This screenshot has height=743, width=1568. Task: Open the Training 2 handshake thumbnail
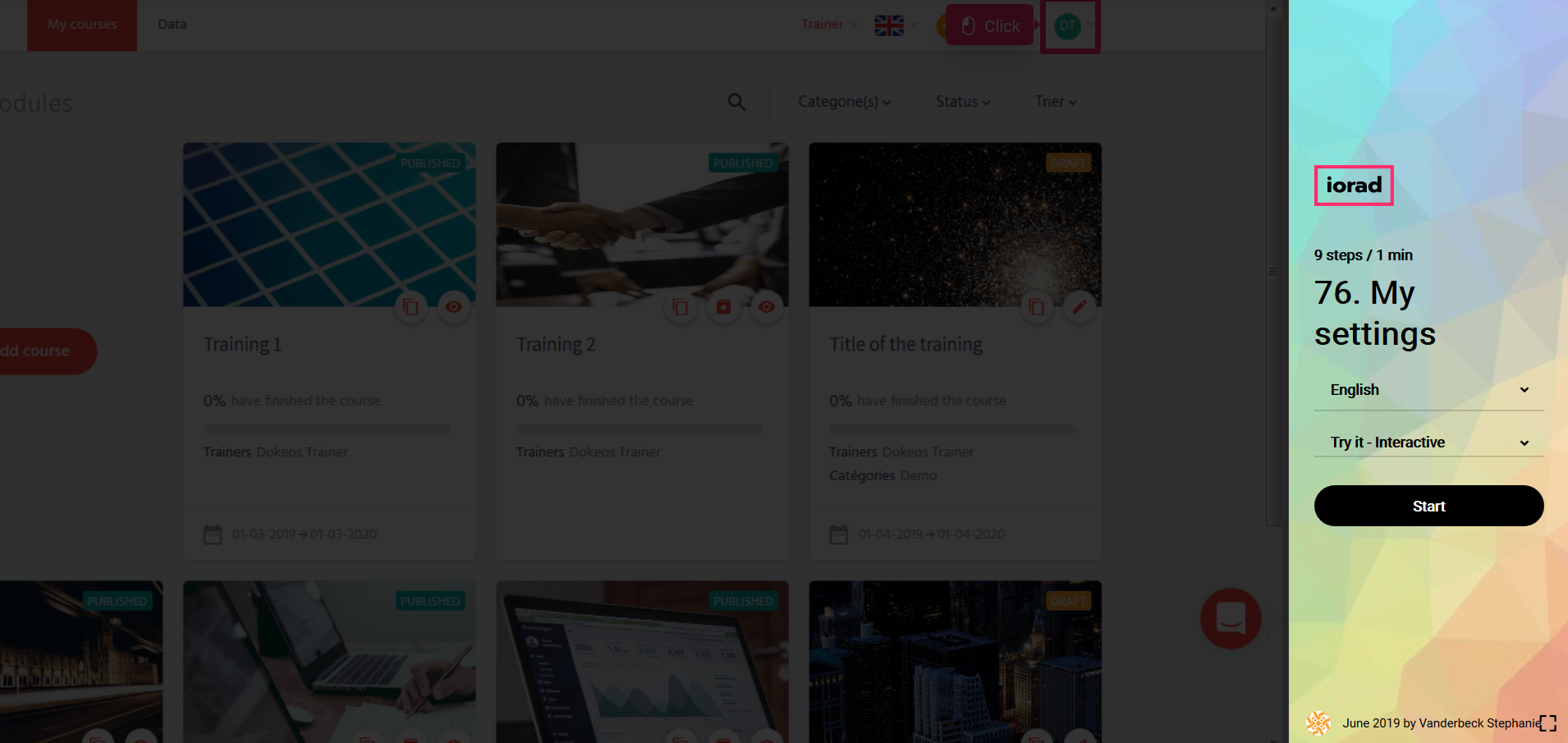tap(641, 222)
